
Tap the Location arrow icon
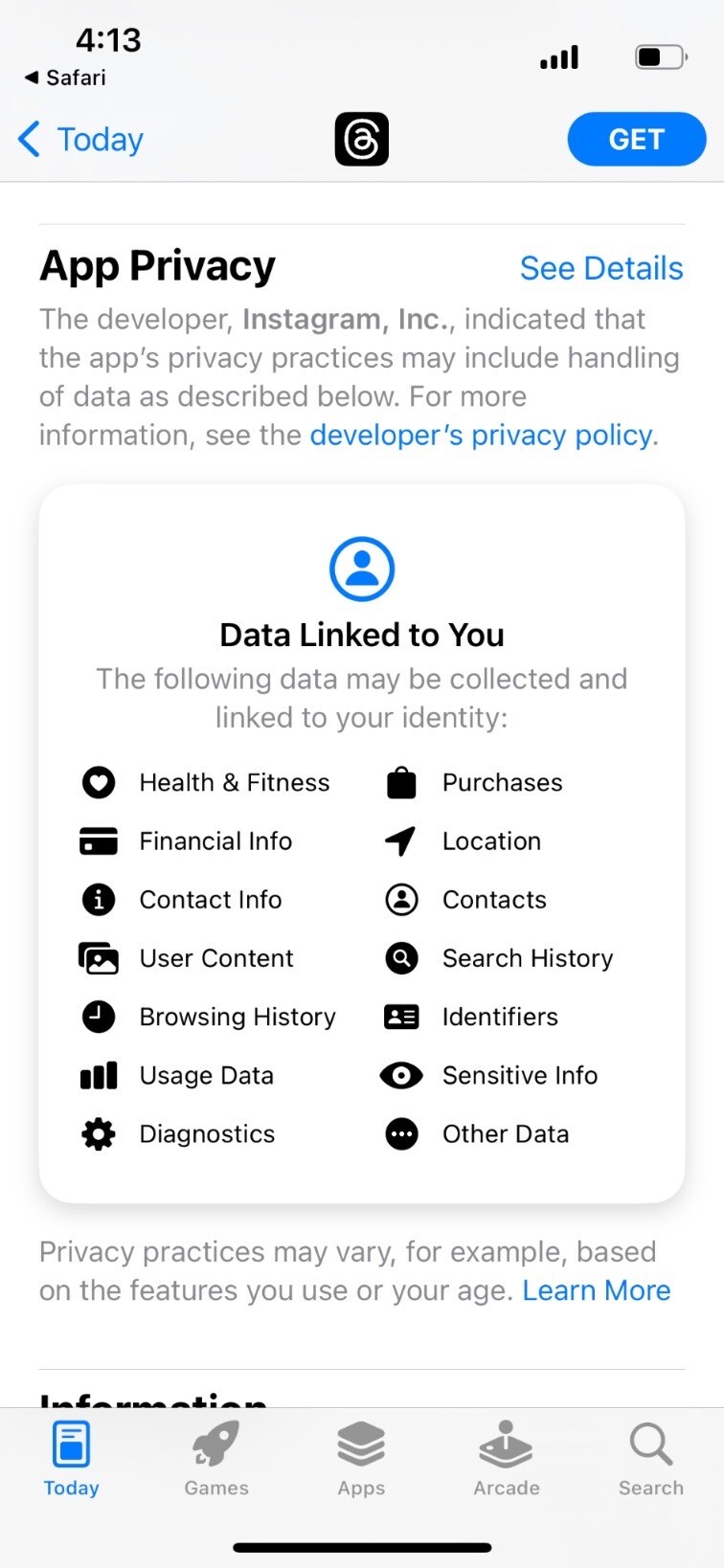pyautogui.click(x=401, y=841)
